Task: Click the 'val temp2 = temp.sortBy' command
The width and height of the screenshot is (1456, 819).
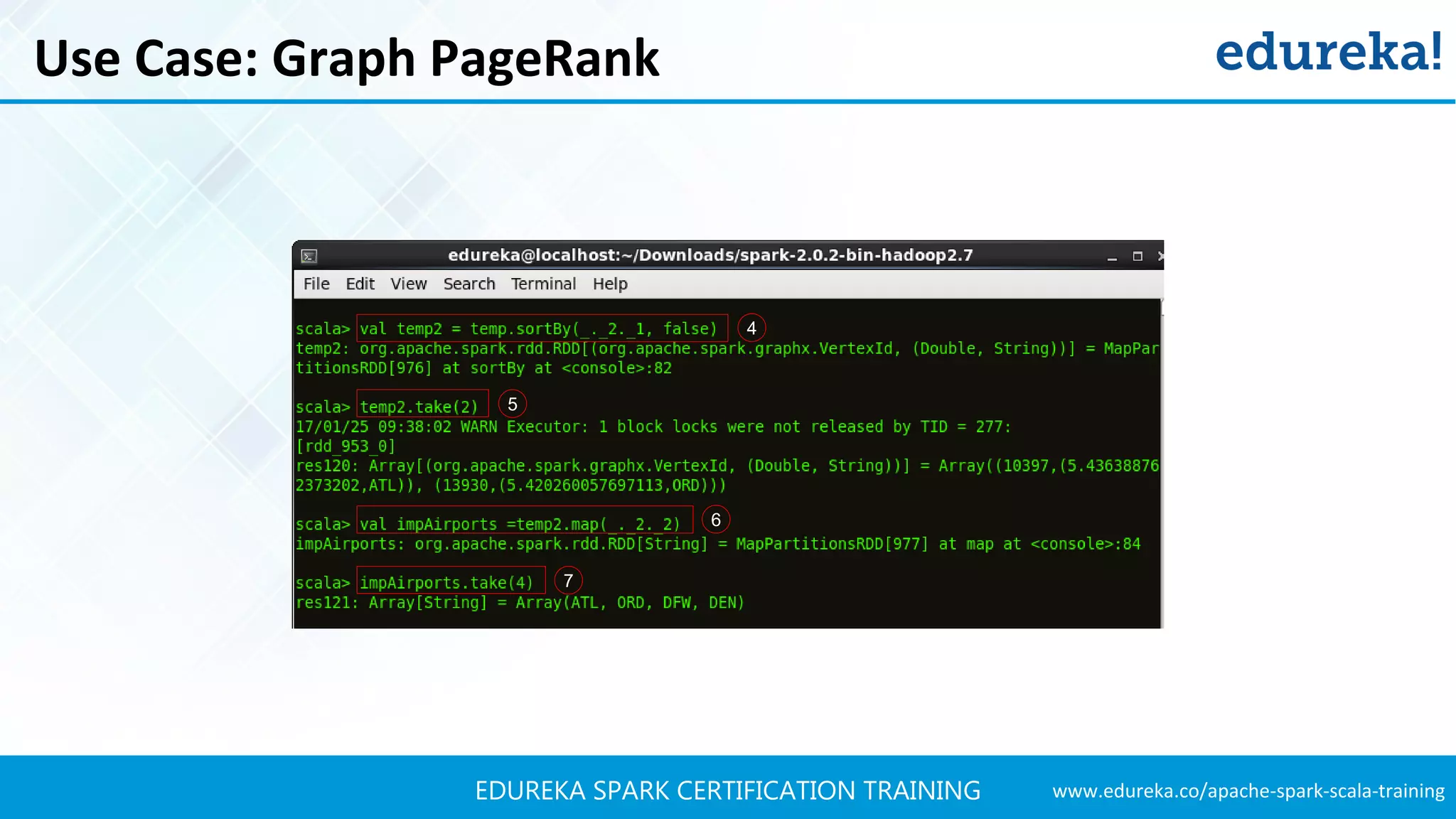Action: click(542, 328)
